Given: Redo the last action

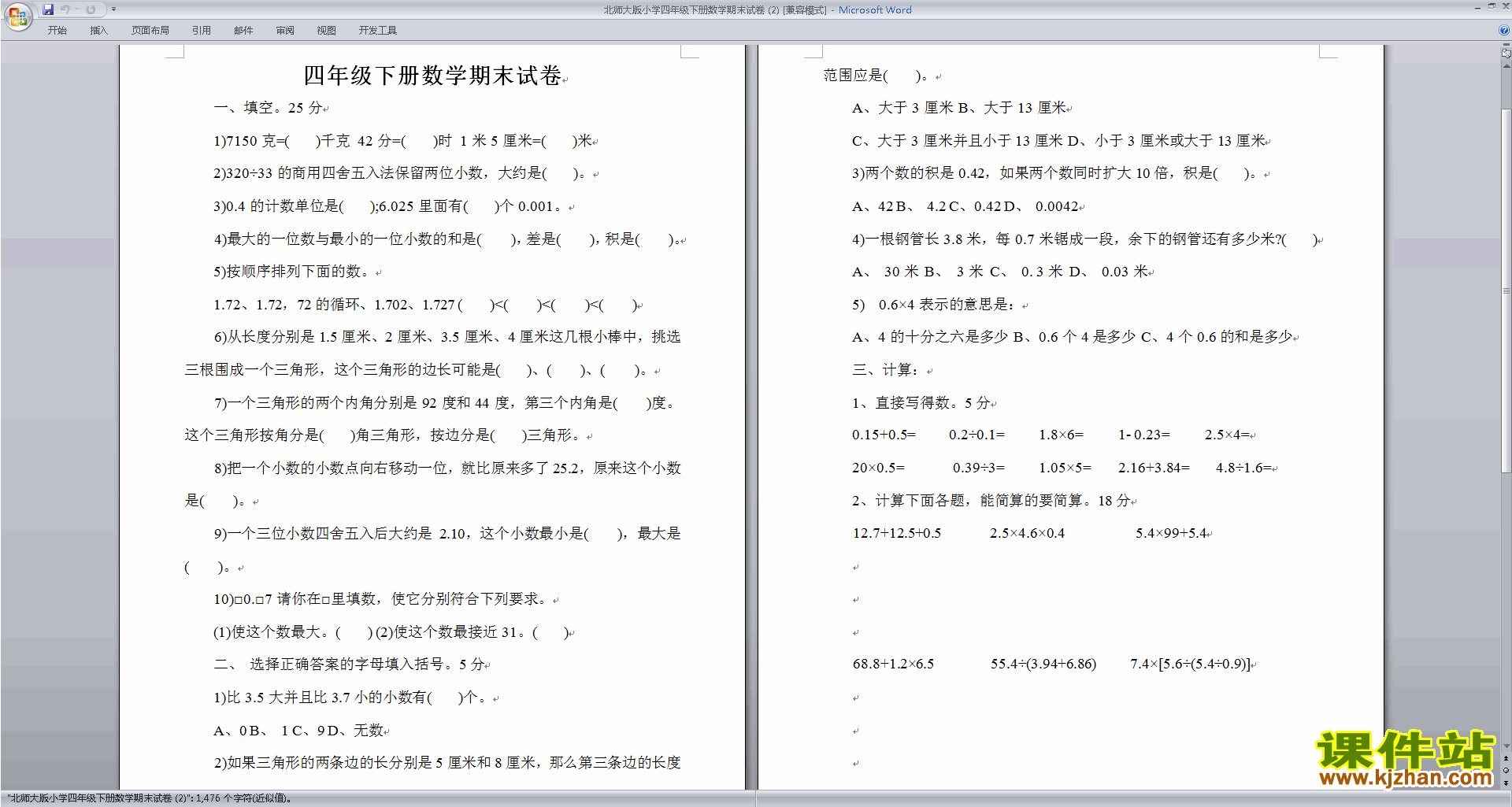Looking at the screenshot, I should (x=91, y=9).
